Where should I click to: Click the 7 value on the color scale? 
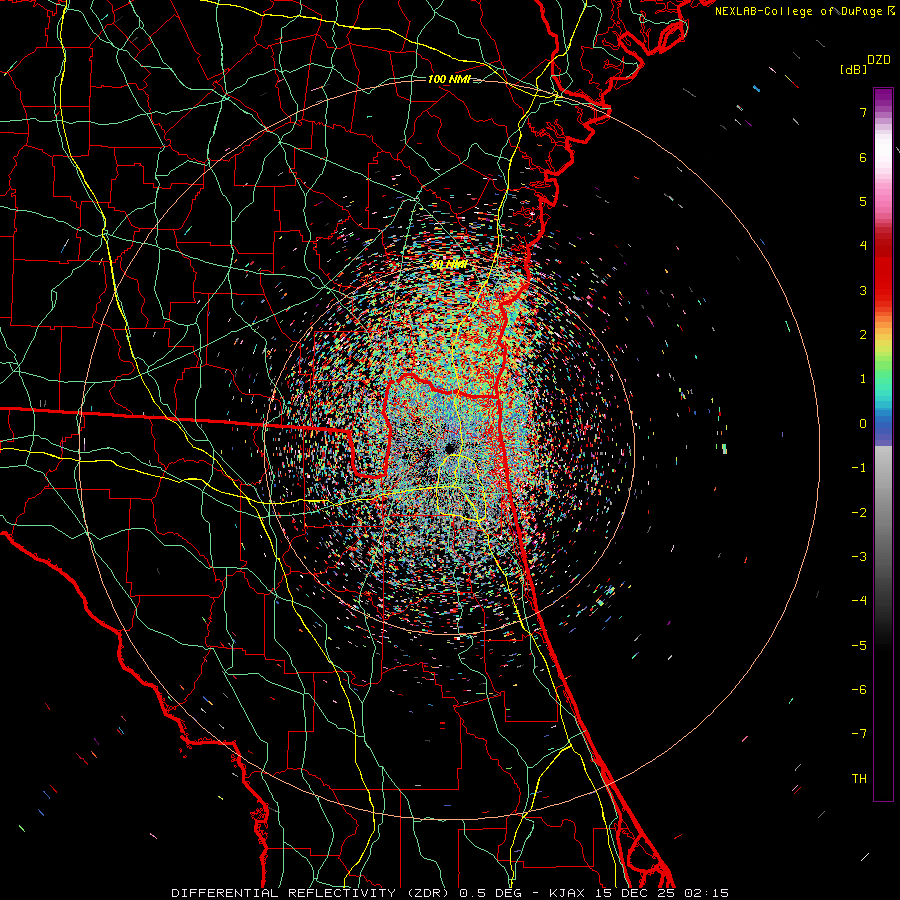[863, 112]
